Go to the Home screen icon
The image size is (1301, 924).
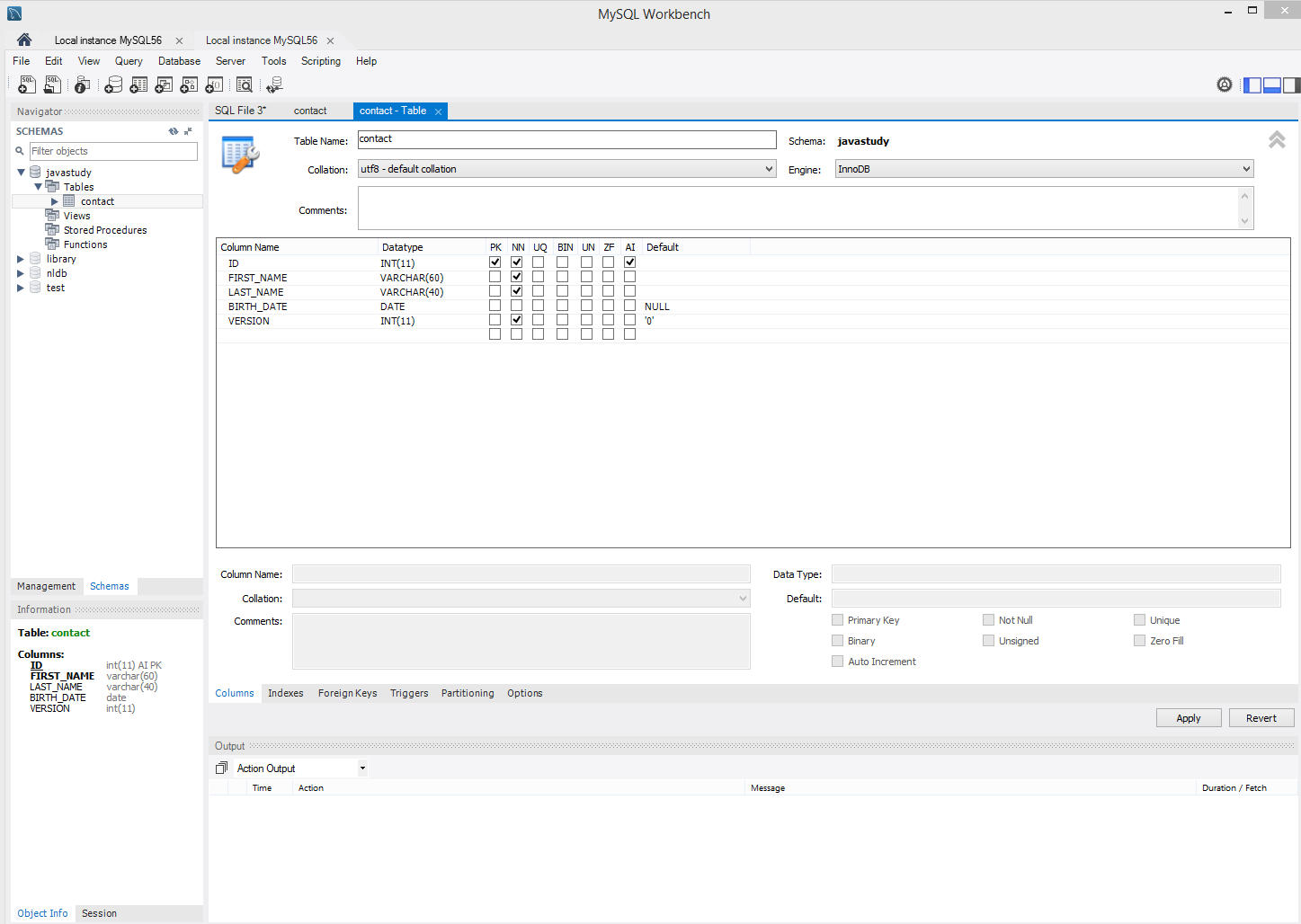[24, 40]
